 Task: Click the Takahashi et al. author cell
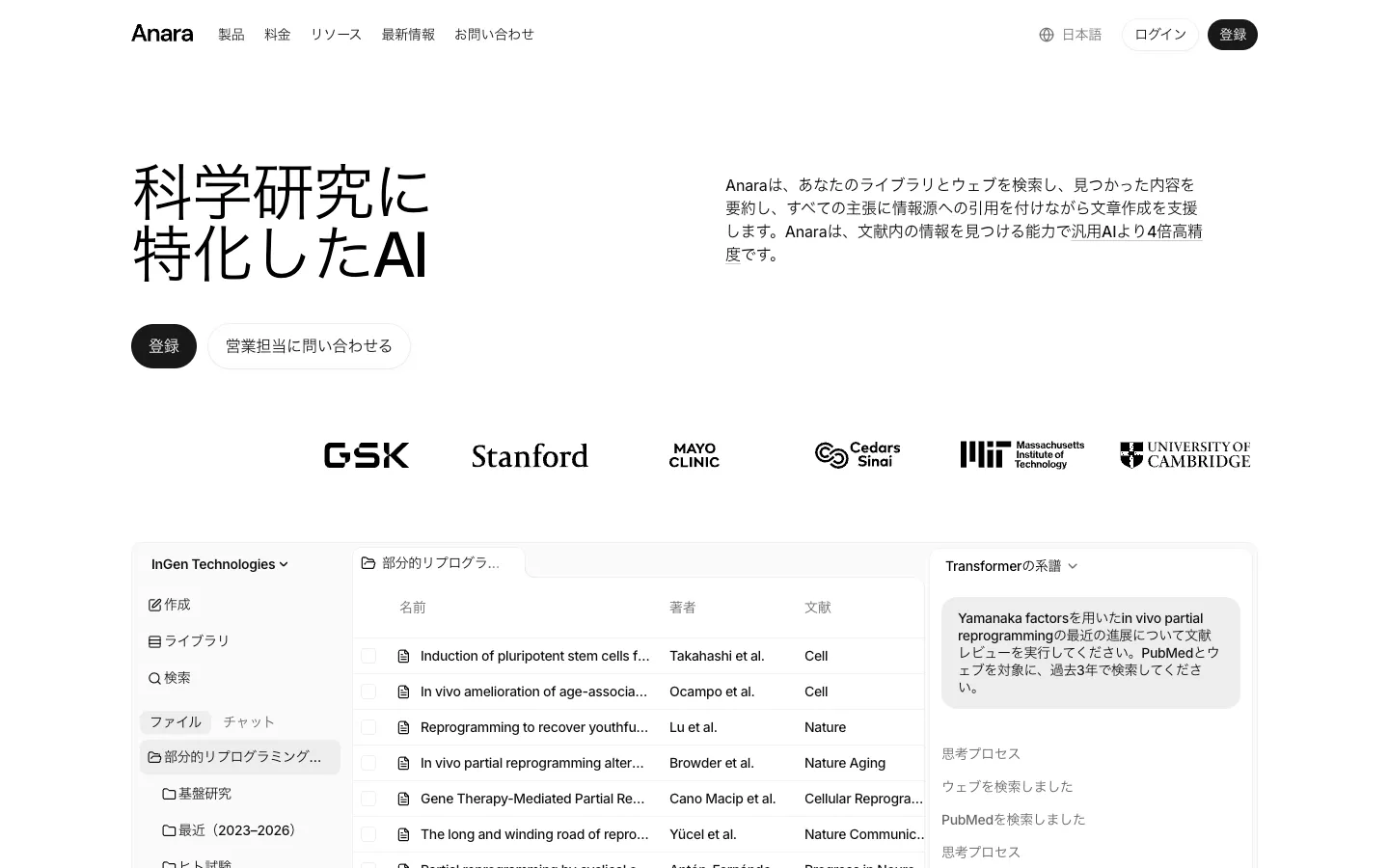[717, 656]
